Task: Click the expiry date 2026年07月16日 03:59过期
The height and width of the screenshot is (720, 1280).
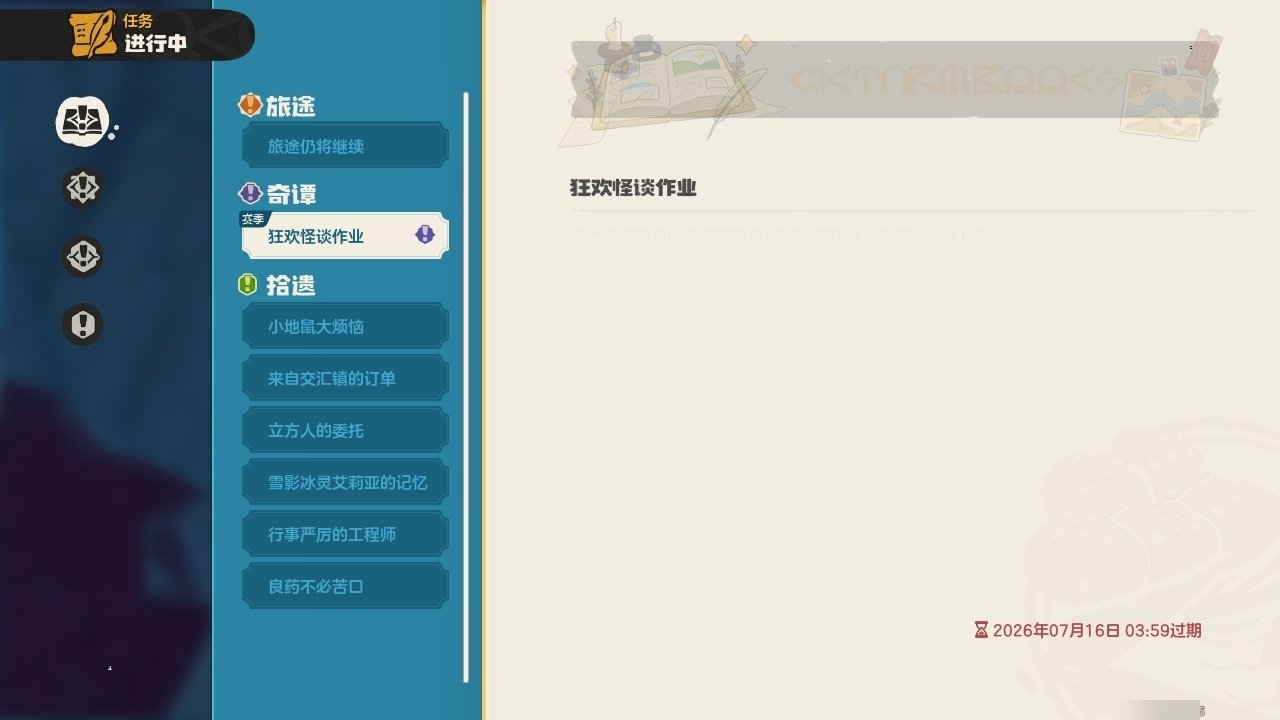Action: click(1098, 630)
